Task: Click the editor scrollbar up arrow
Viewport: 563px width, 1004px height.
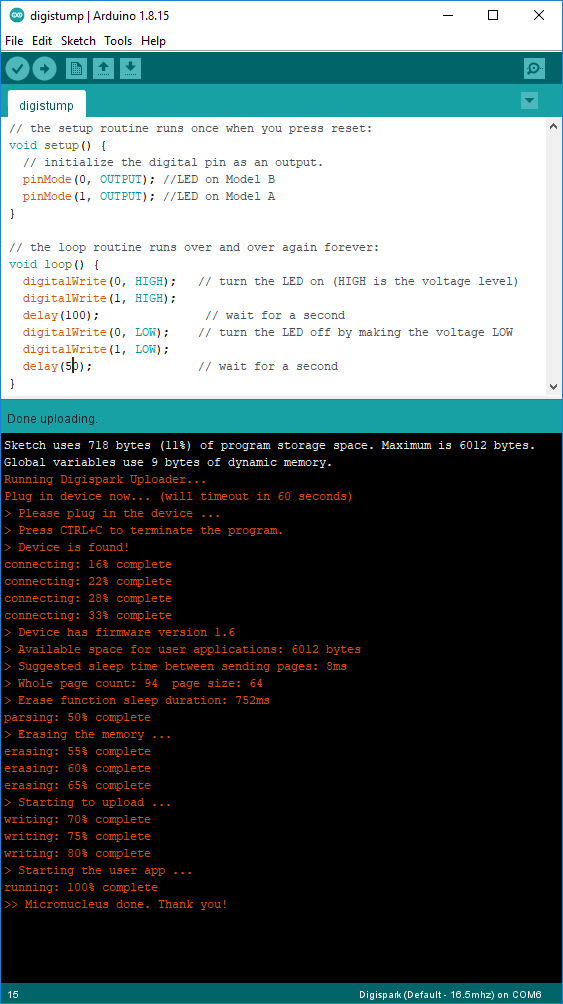Action: 553,127
